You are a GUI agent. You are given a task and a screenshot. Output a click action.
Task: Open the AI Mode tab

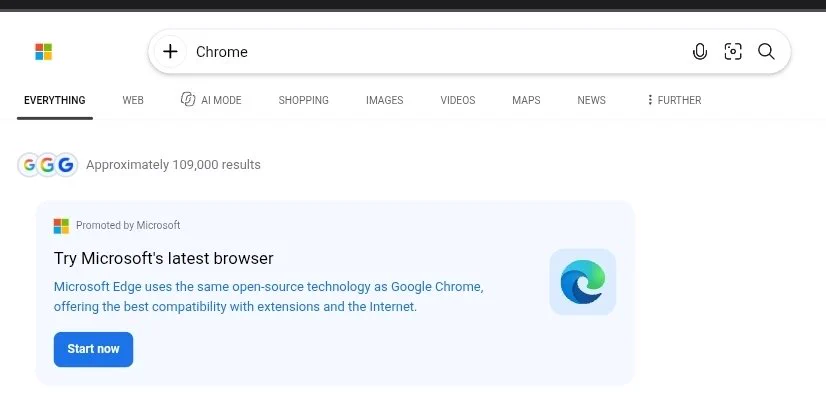click(x=211, y=100)
